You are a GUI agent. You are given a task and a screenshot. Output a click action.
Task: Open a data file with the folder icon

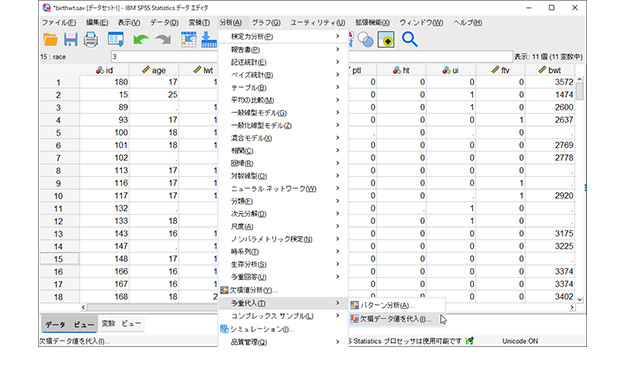point(50,39)
